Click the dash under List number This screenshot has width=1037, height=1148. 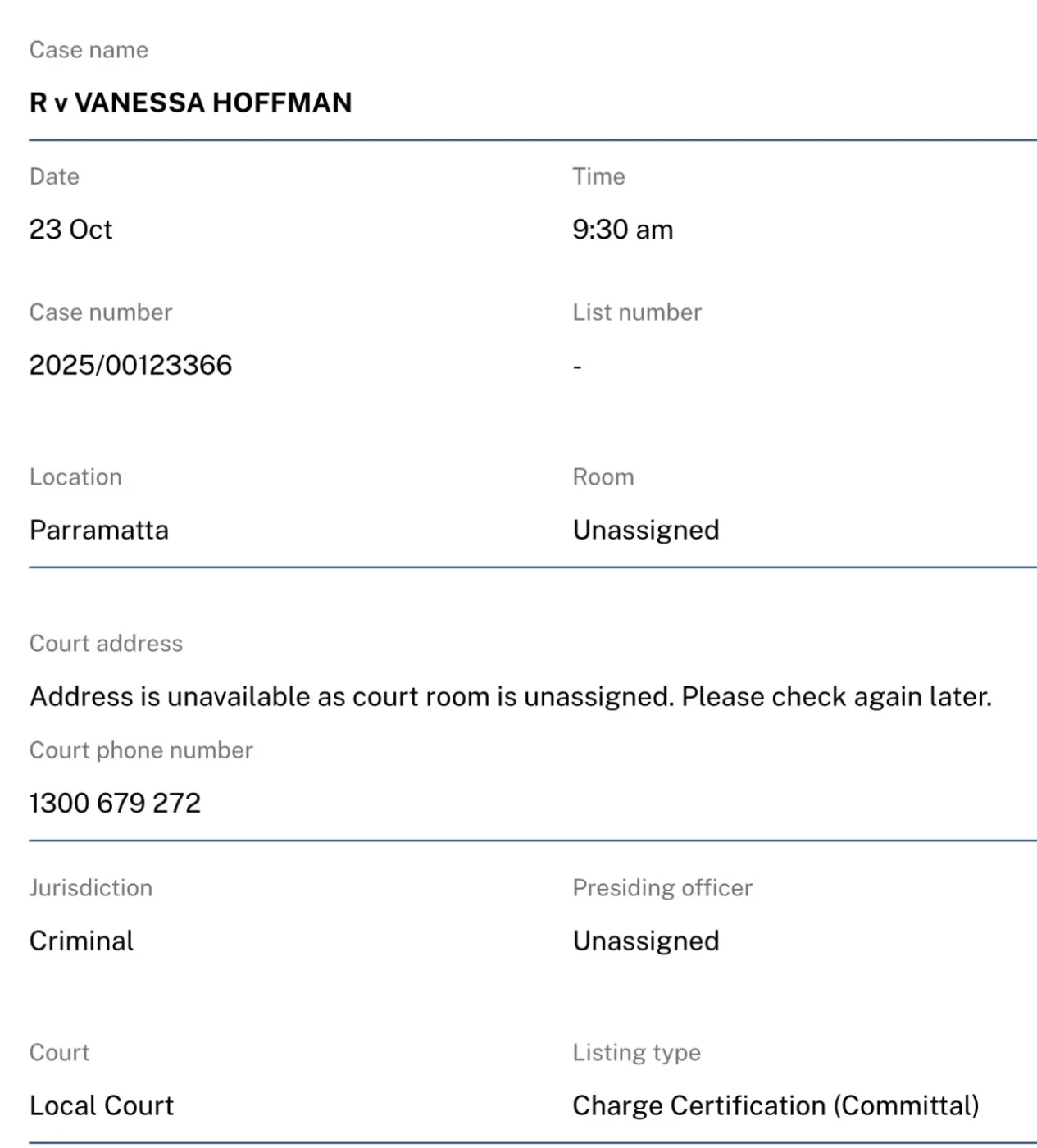(x=578, y=367)
